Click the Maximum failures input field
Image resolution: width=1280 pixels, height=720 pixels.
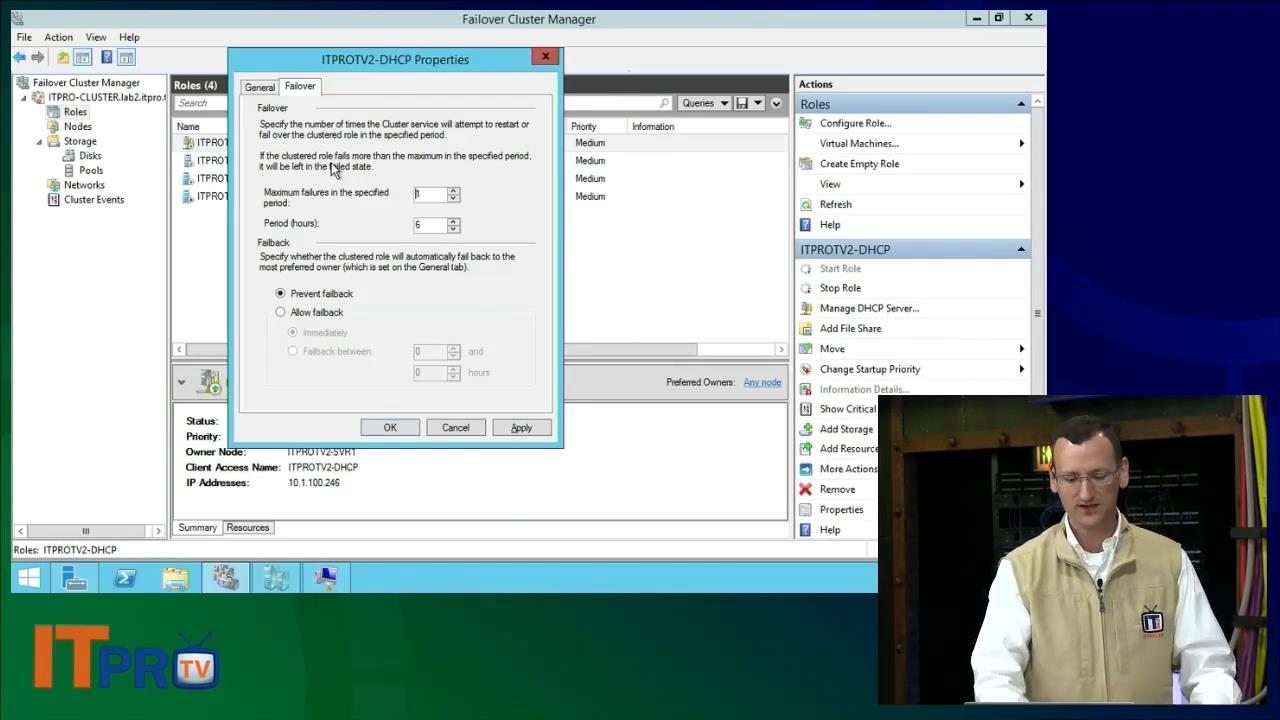(430, 194)
